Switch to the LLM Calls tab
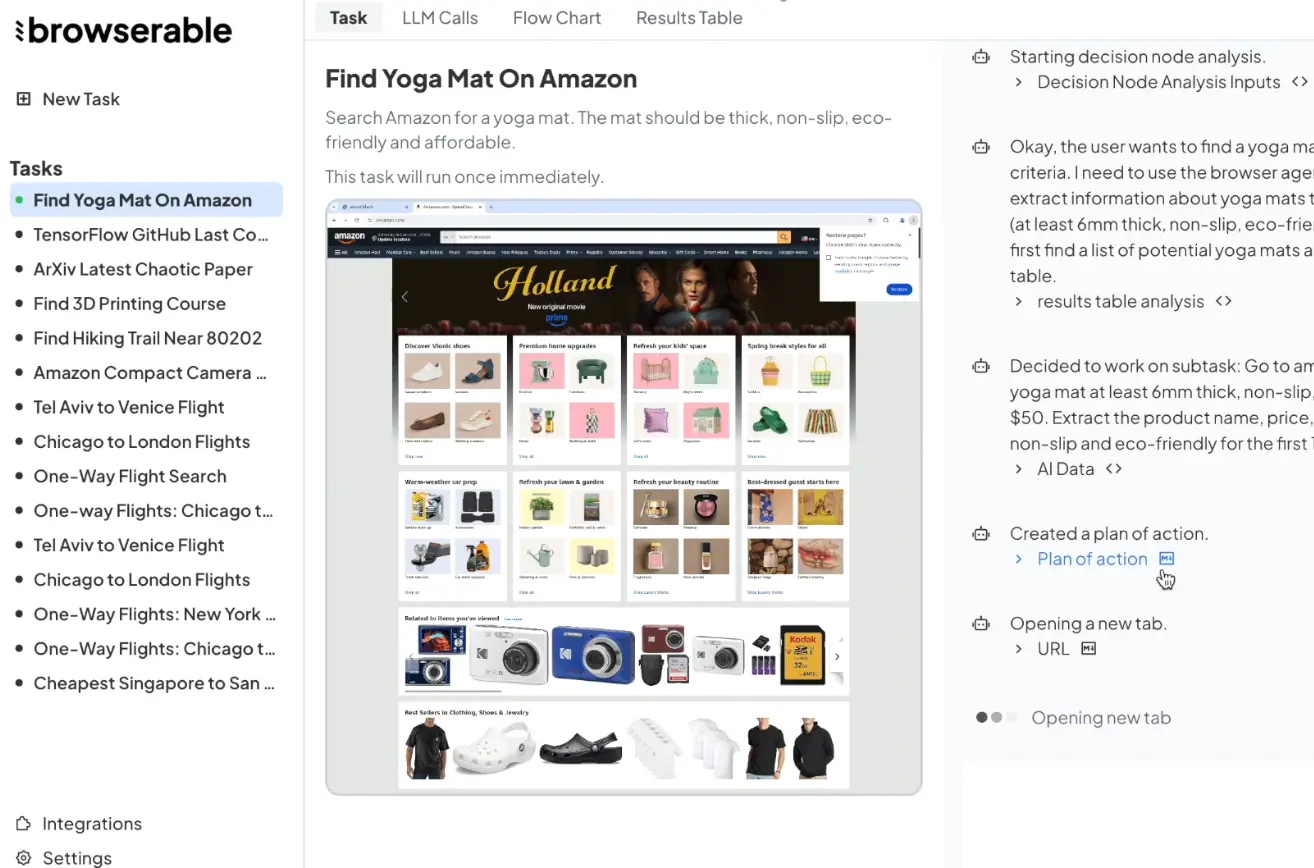This screenshot has height=868, width=1314. [x=440, y=17]
